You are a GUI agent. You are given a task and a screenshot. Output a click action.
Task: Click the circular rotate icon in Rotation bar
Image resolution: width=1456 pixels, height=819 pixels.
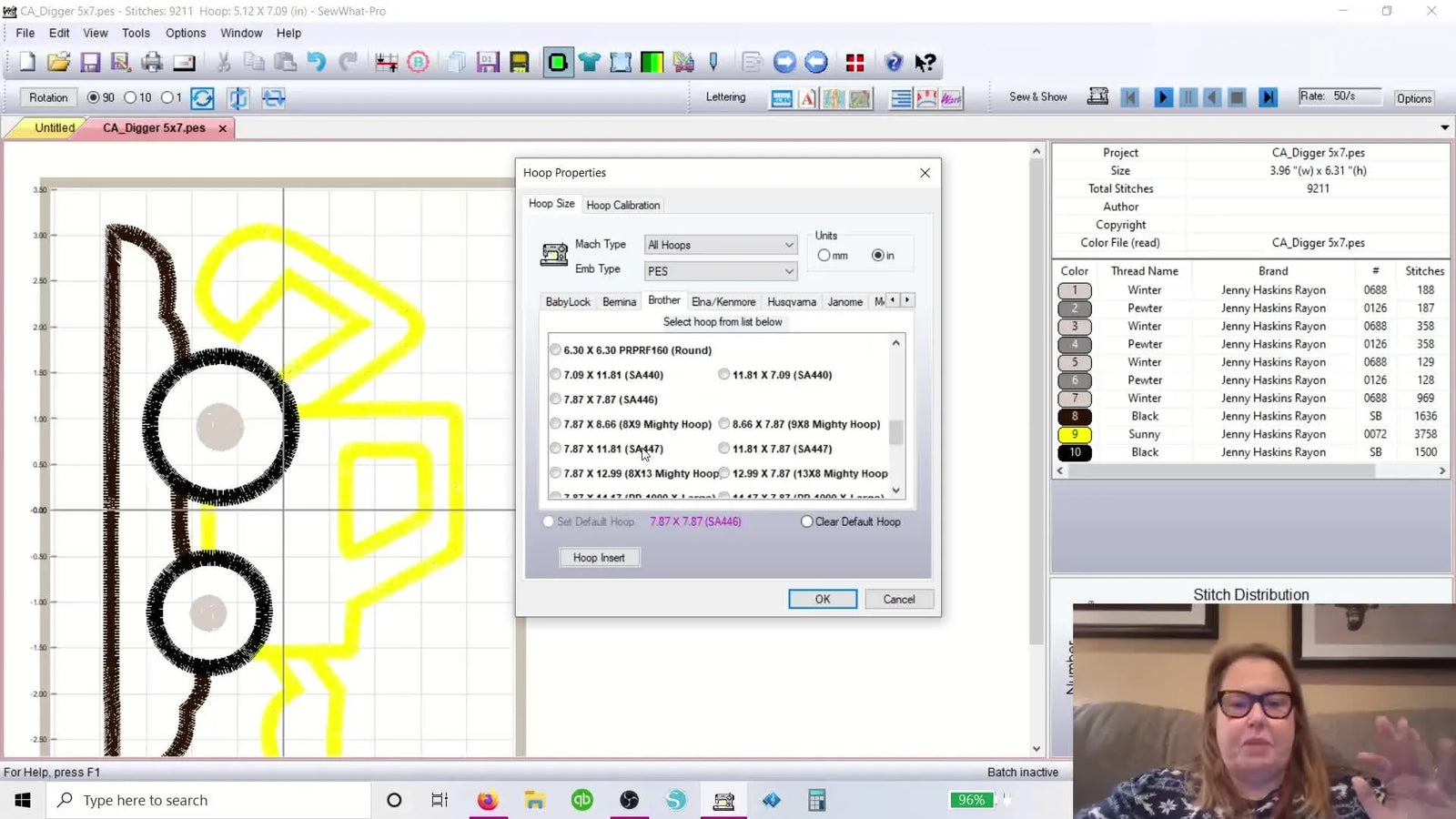202,97
